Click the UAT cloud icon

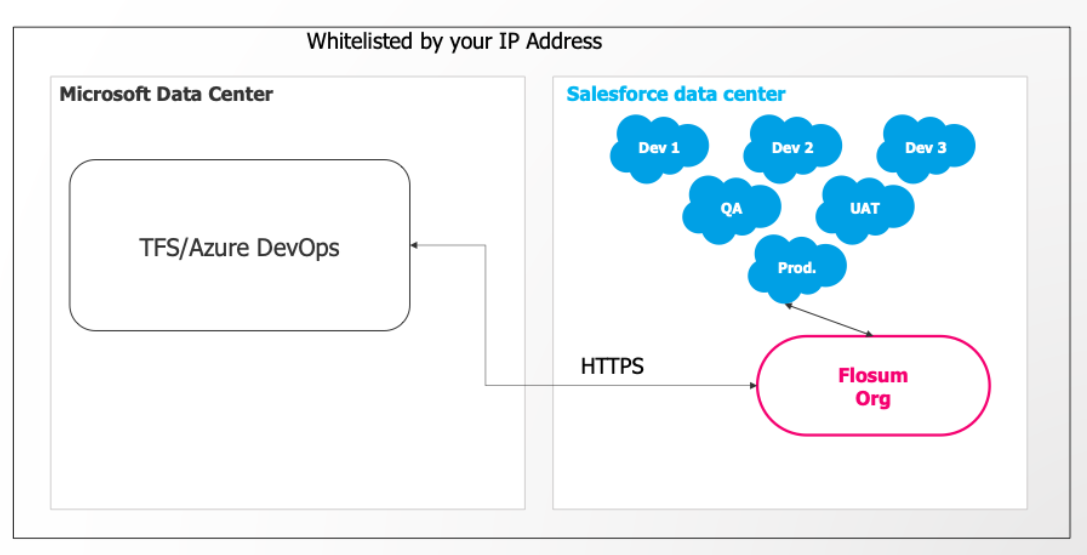(864, 209)
